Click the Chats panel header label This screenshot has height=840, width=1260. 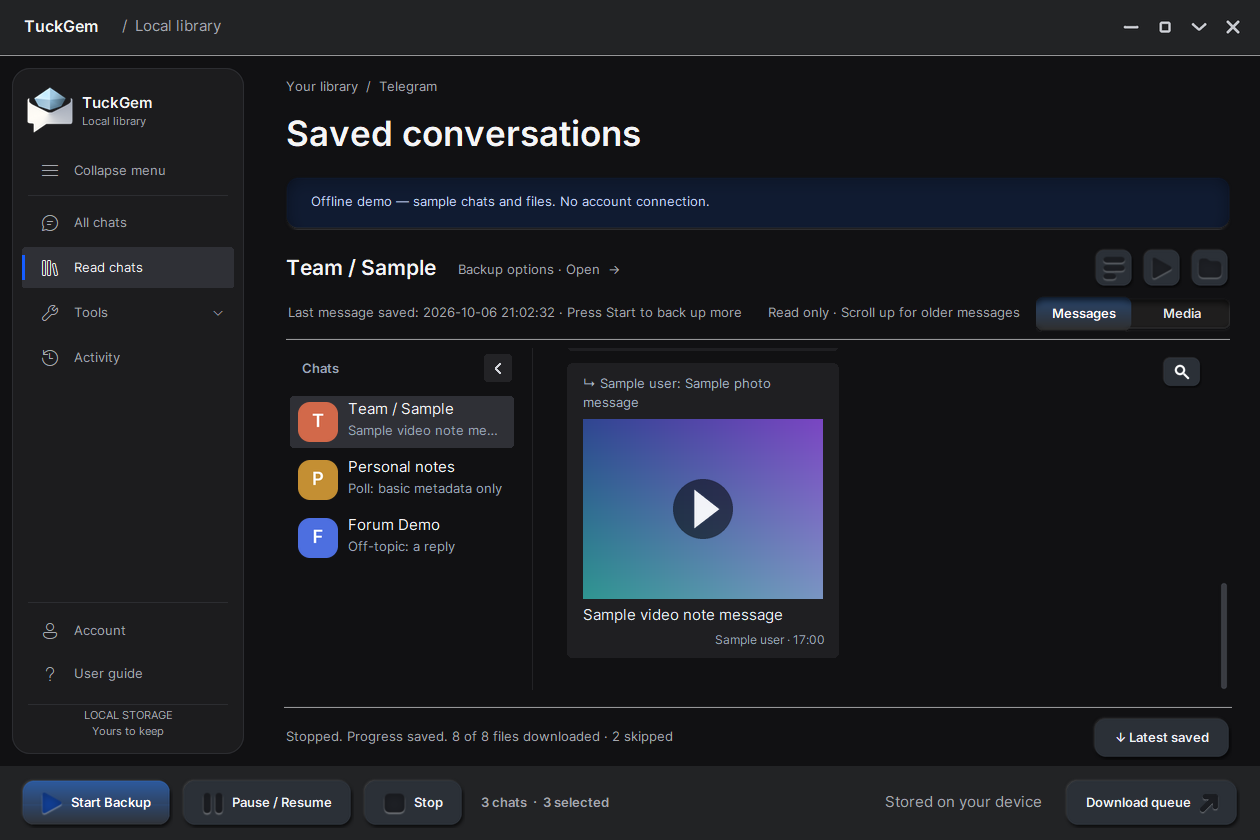[x=320, y=368]
